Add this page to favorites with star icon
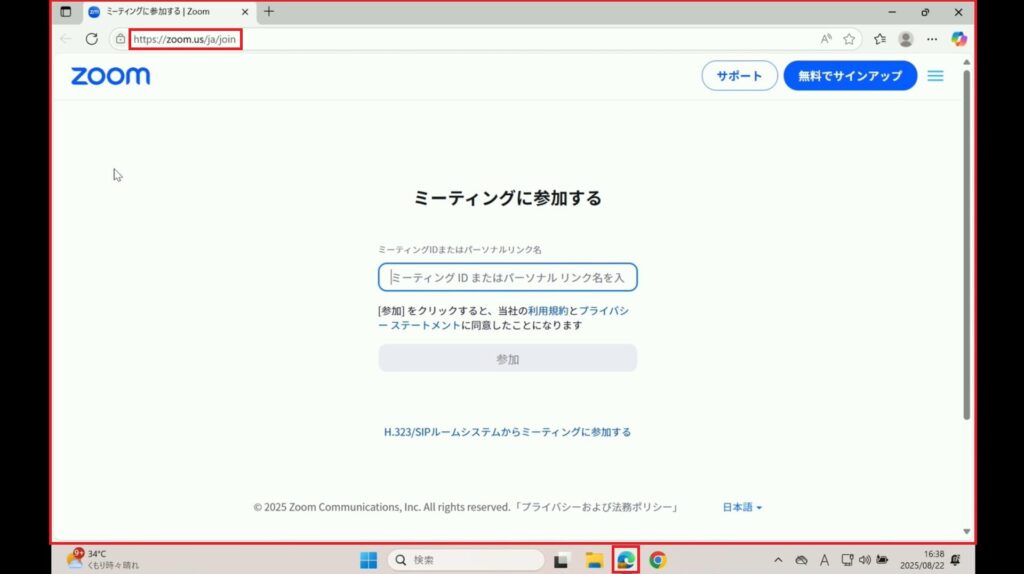The width and height of the screenshot is (1024, 574). 849,39
